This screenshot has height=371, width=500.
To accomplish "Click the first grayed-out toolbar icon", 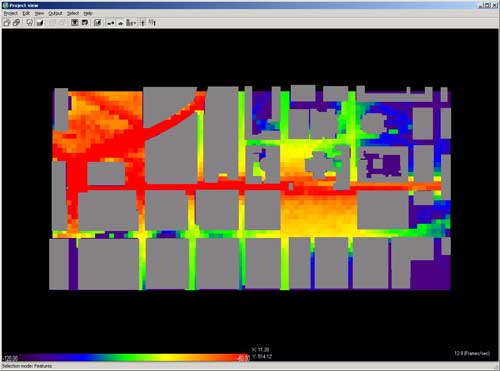I will [x=52, y=23].
